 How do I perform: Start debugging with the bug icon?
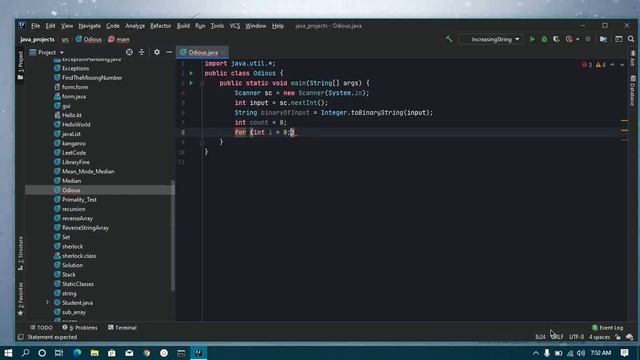pyautogui.click(x=544, y=39)
